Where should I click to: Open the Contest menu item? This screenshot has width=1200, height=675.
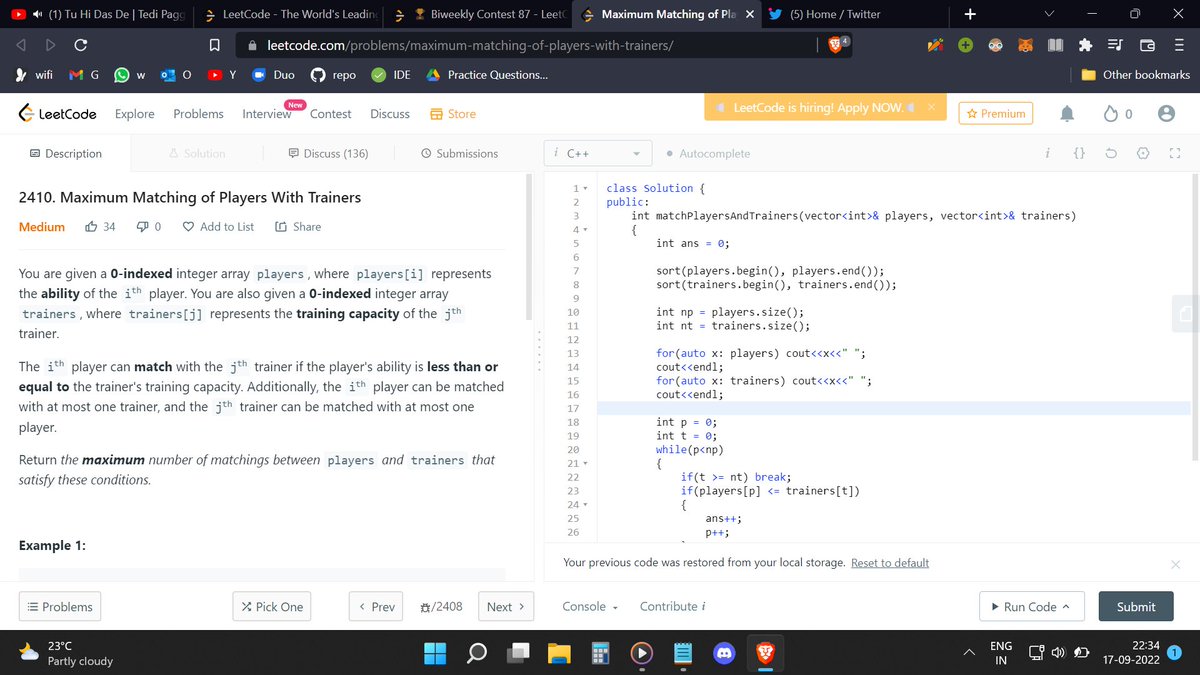click(330, 114)
